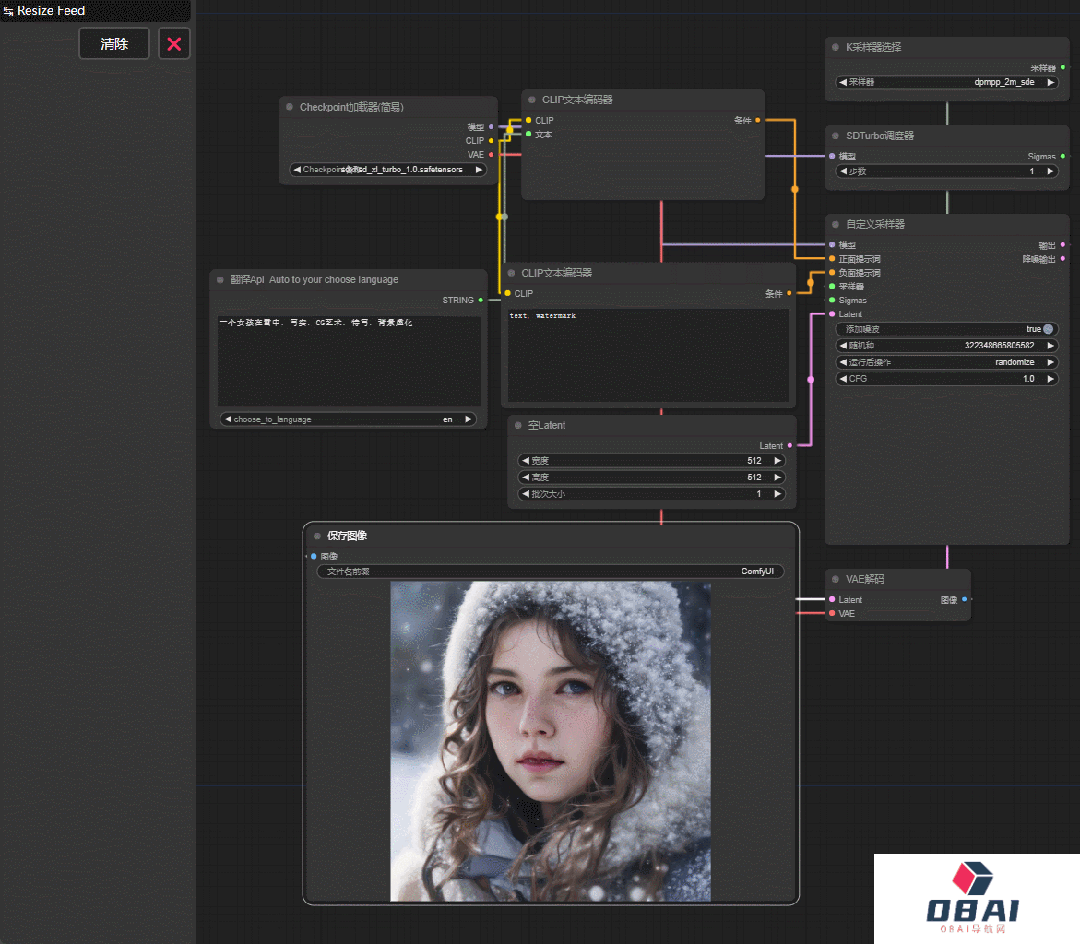Open the Checkpoint model selection dropdown
The image size is (1080, 944).
pyautogui.click(x=388, y=170)
